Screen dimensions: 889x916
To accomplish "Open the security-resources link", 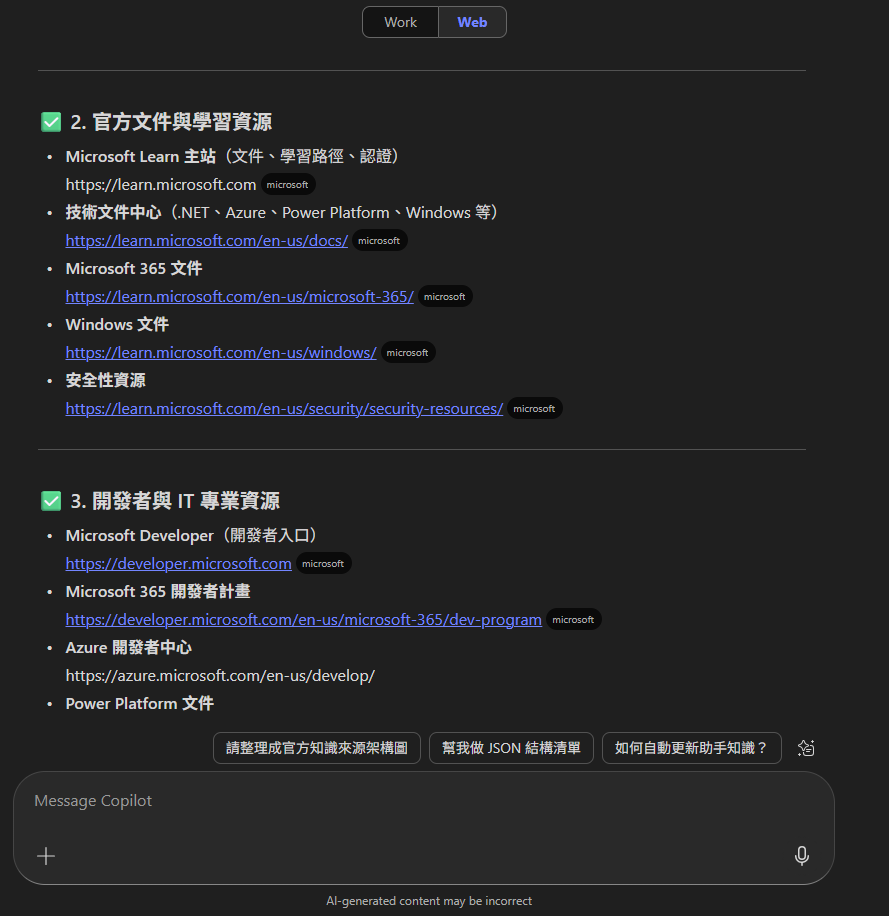I will [x=284, y=409].
